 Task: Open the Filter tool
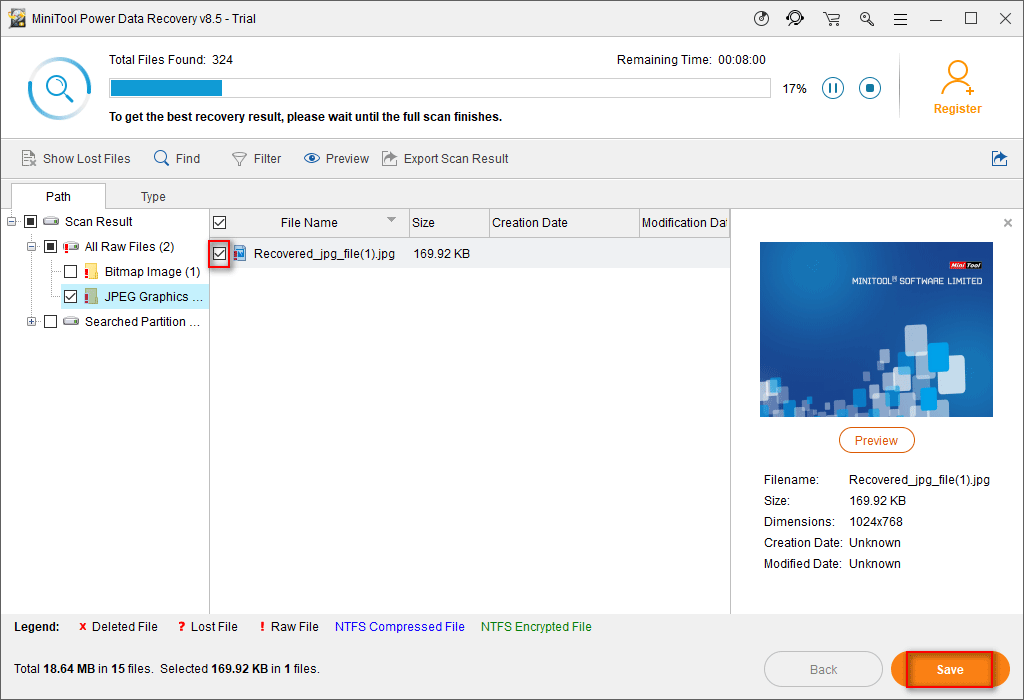[x=257, y=159]
